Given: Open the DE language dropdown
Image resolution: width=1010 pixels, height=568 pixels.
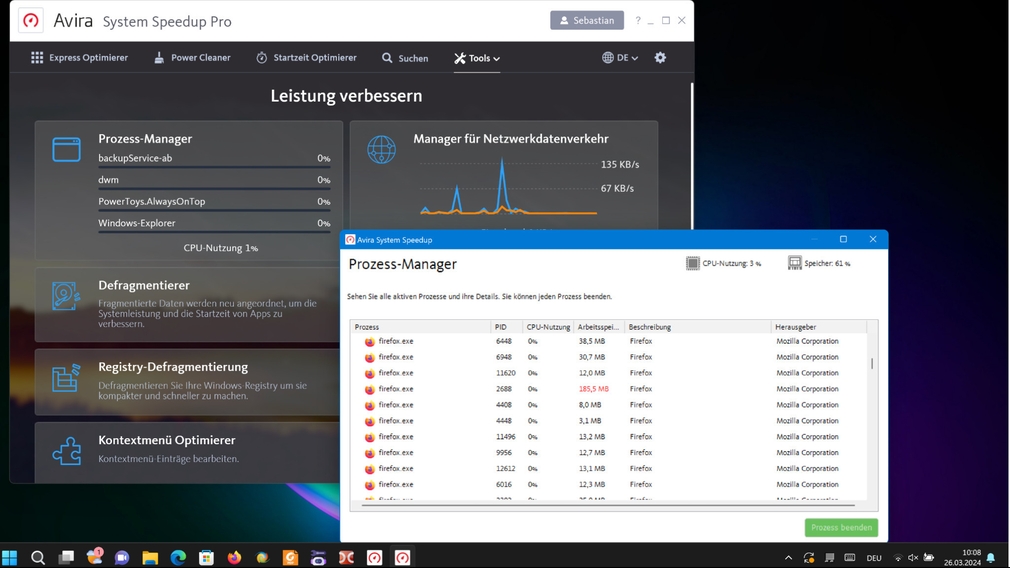Looking at the screenshot, I should 620,58.
